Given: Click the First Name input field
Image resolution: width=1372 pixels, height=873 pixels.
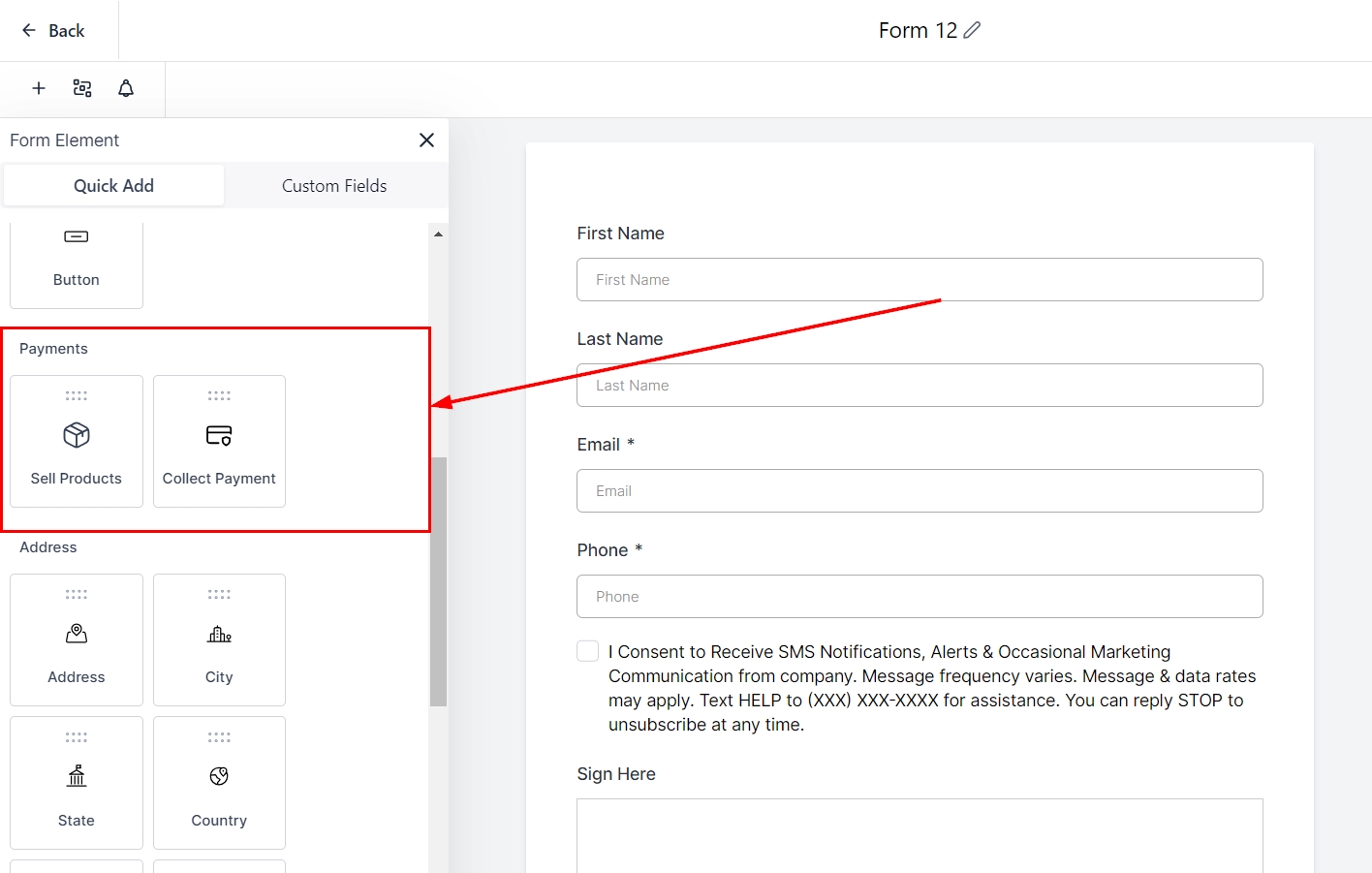Looking at the screenshot, I should (920, 280).
